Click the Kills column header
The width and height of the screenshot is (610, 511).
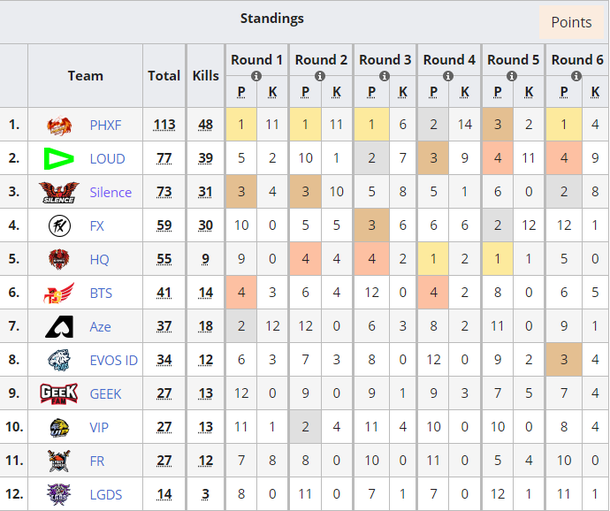205,75
